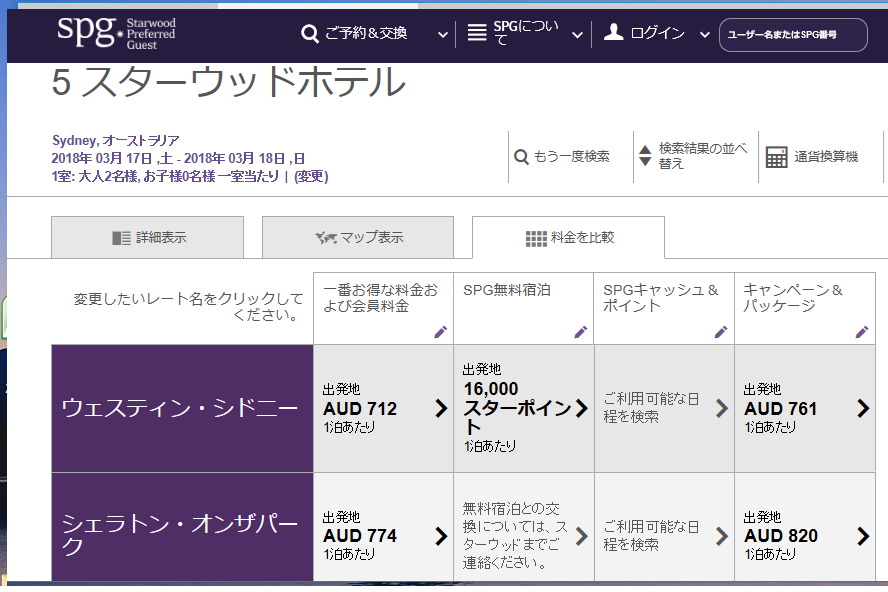Click the SPG無料宿泊 rate header
Screen dimensions: 888x592
[x=506, y=290]
